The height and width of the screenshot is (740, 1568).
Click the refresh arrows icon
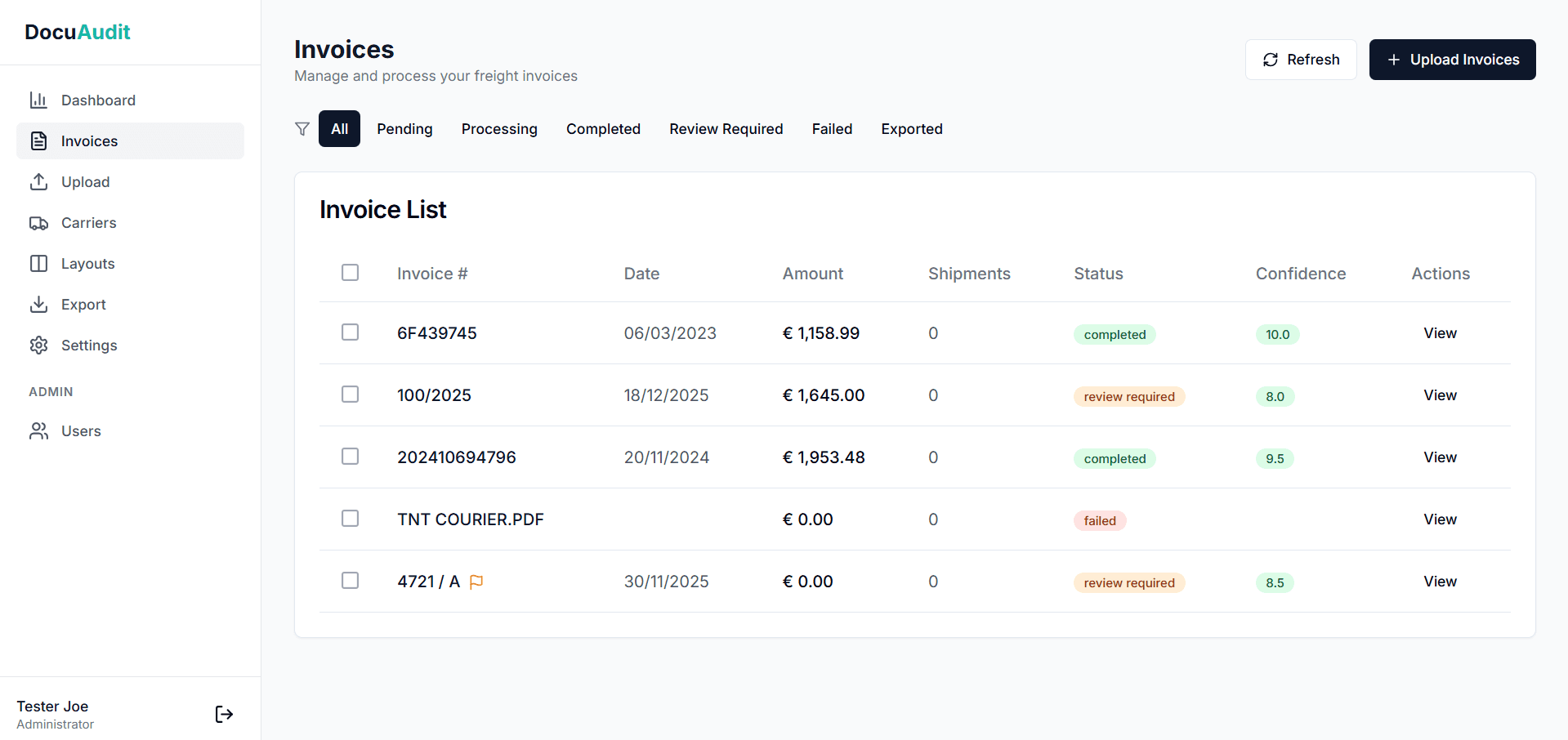coord(1270,60)
